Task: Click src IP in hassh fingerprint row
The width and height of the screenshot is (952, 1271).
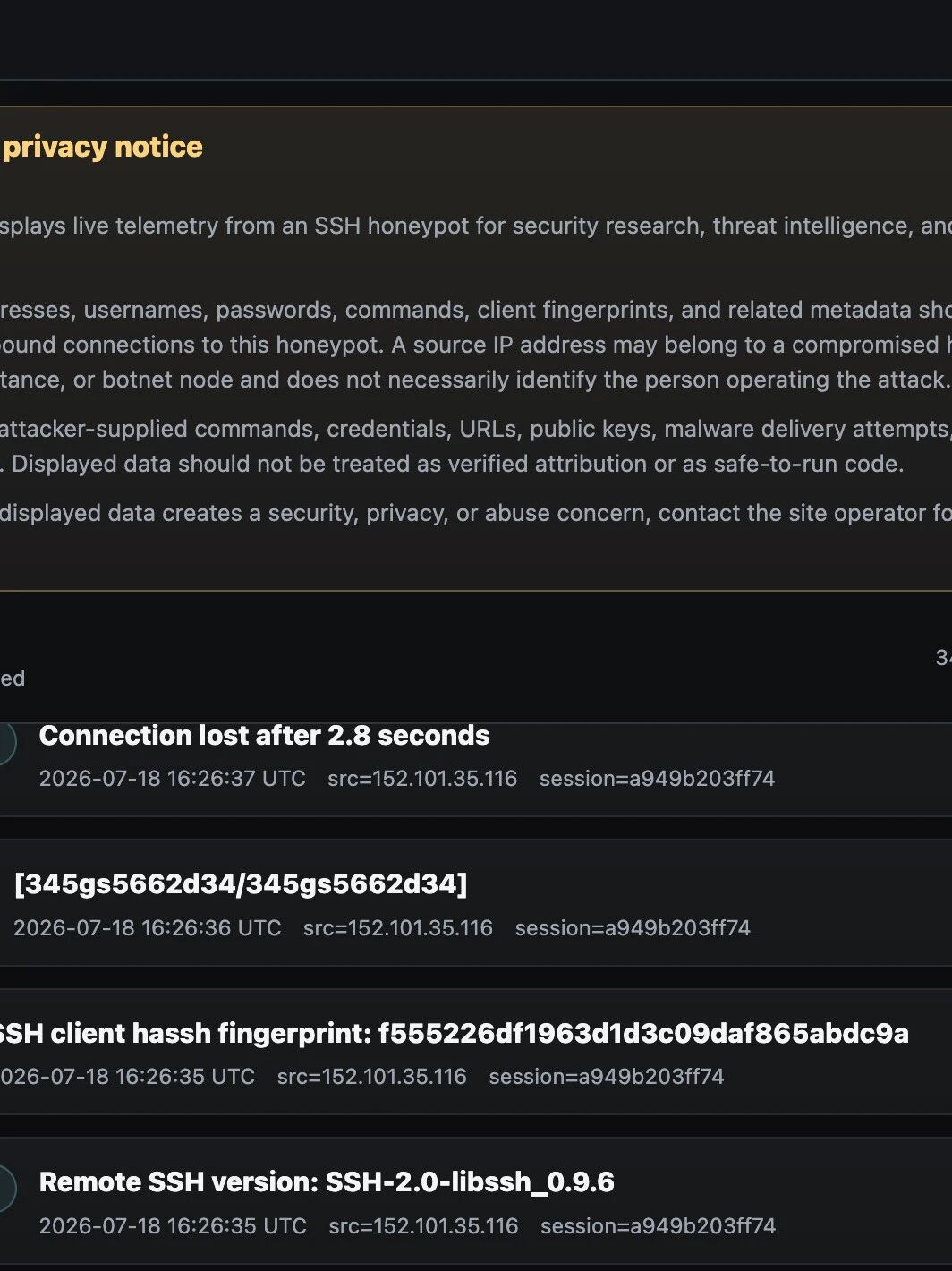Action: [x=372, y=1077]
